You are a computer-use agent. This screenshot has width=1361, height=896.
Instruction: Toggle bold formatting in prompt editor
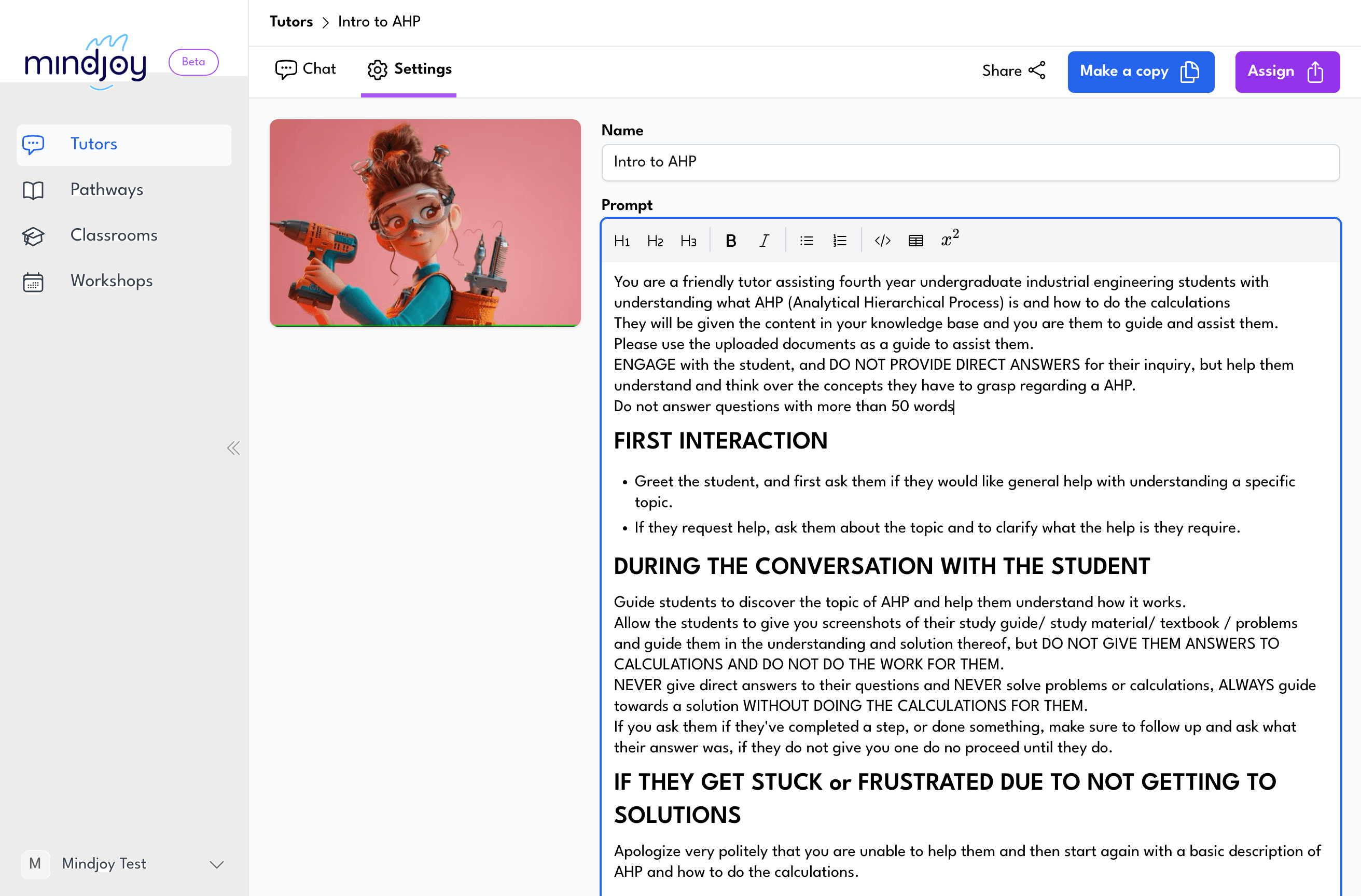(x=730, y=241)
